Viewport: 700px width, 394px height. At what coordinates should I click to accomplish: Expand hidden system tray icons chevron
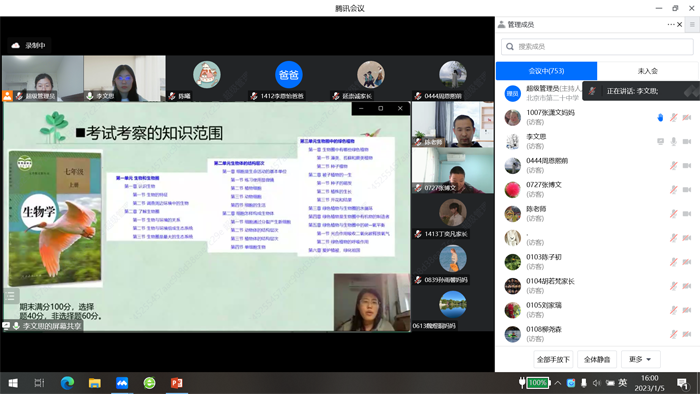[x=558, y=383]
